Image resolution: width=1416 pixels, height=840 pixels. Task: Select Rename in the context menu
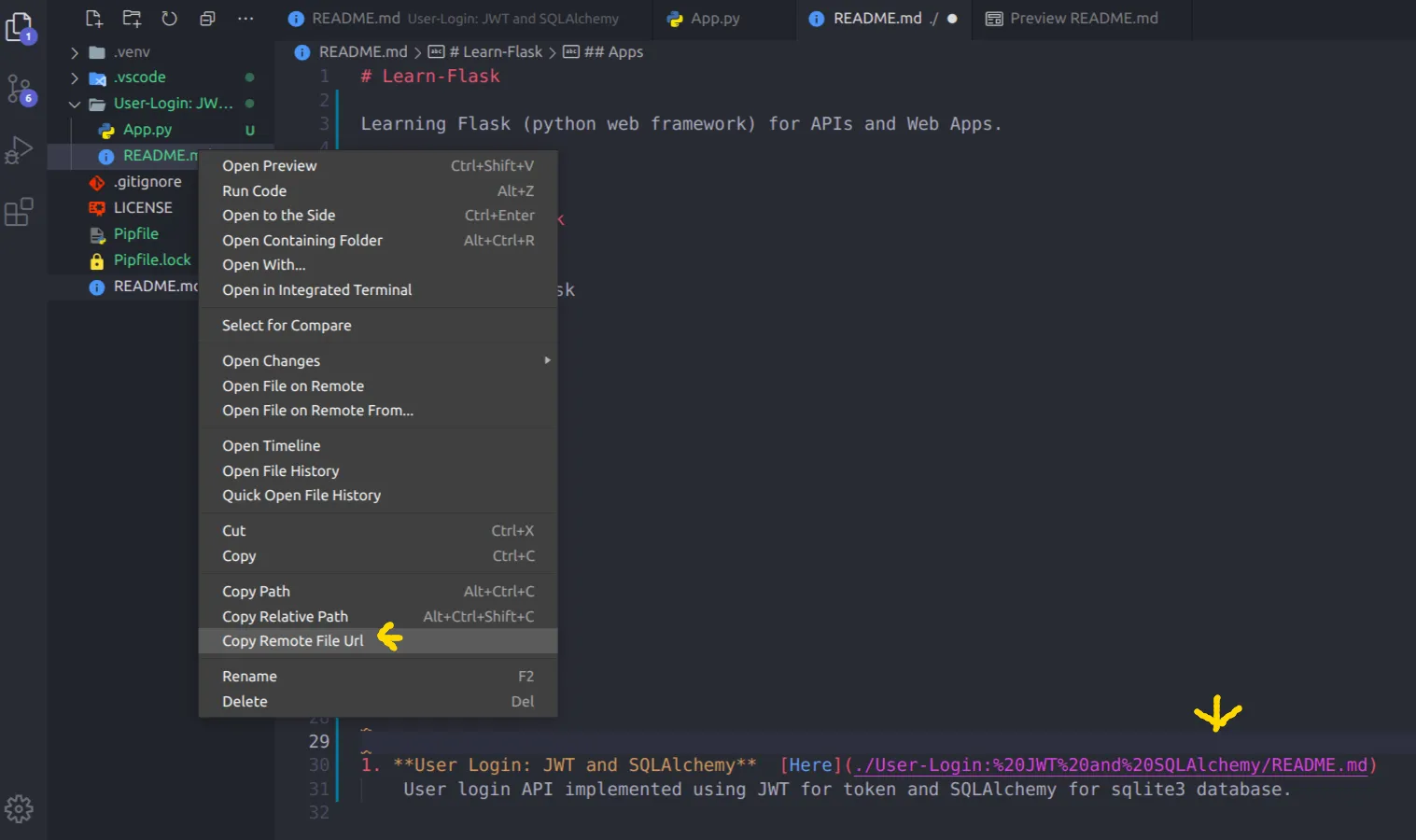click(378, 677)
